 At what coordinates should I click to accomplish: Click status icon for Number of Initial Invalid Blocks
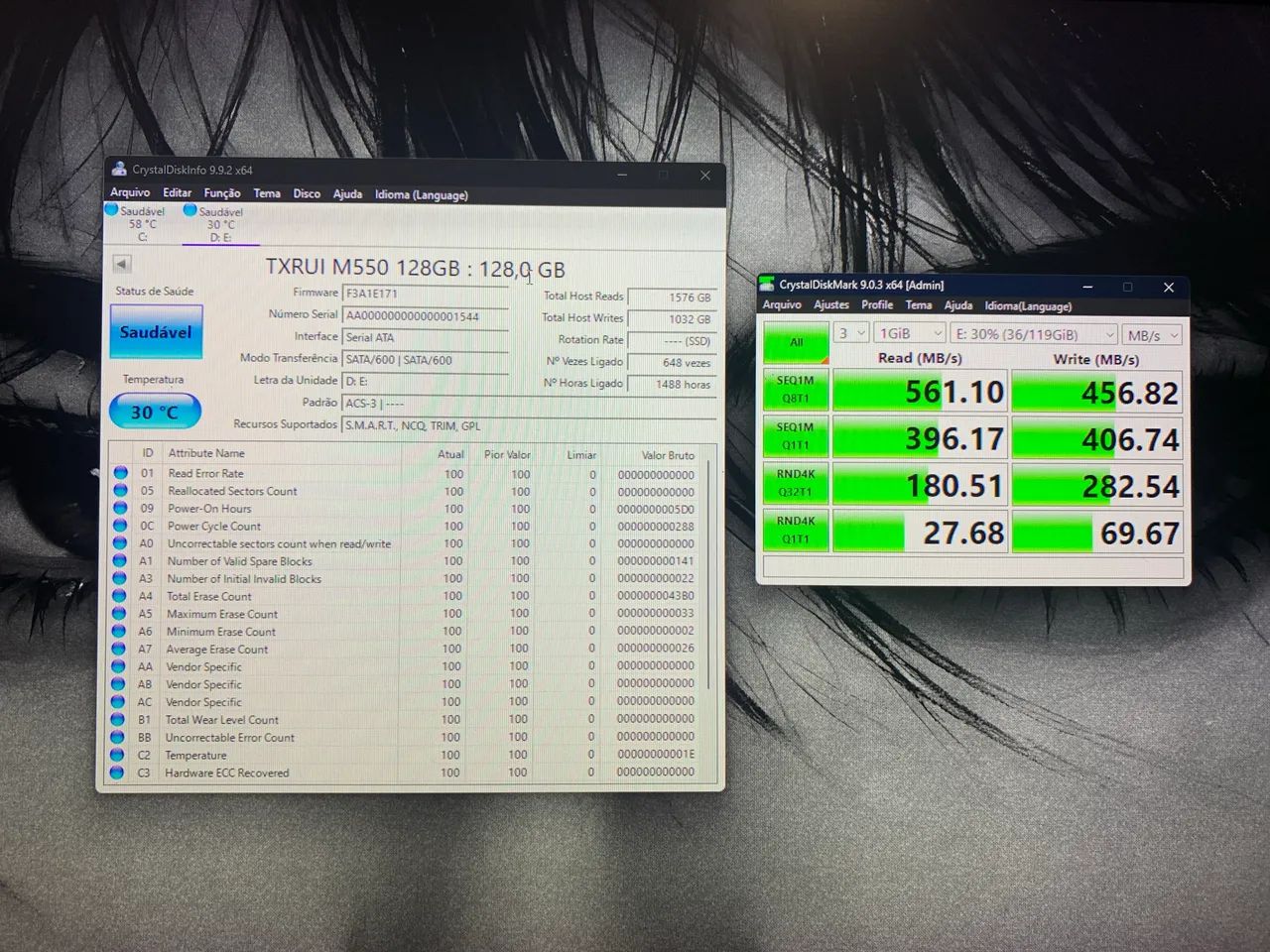click(x=120, y=578)
